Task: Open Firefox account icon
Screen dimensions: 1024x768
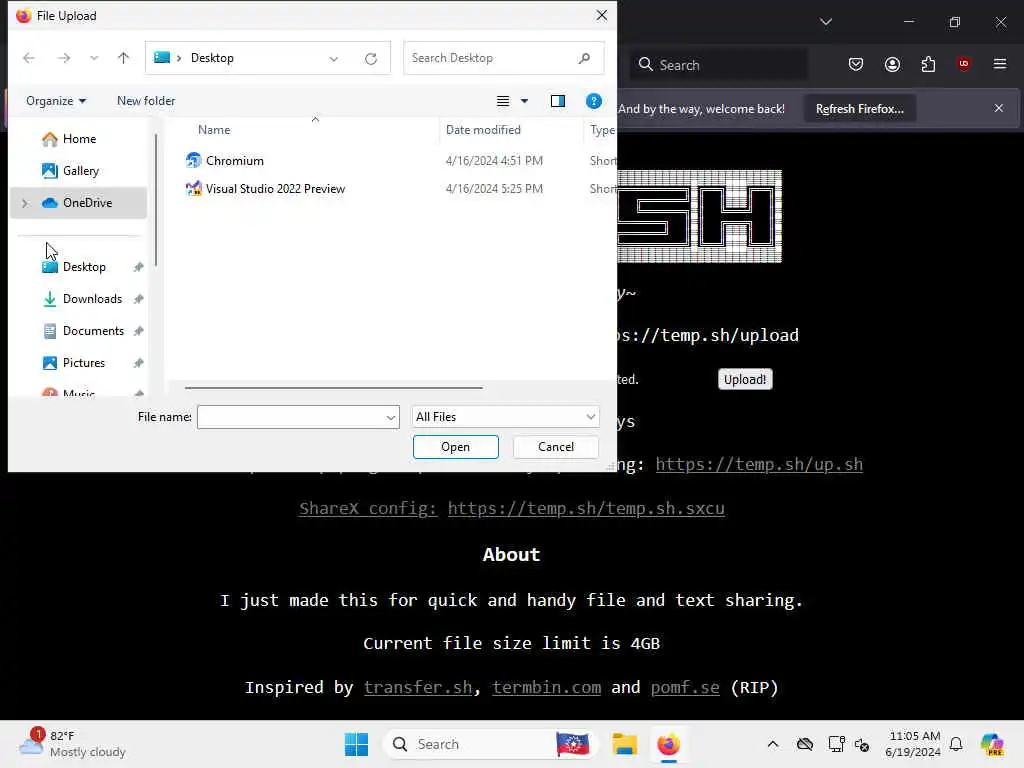Action: 892,64
